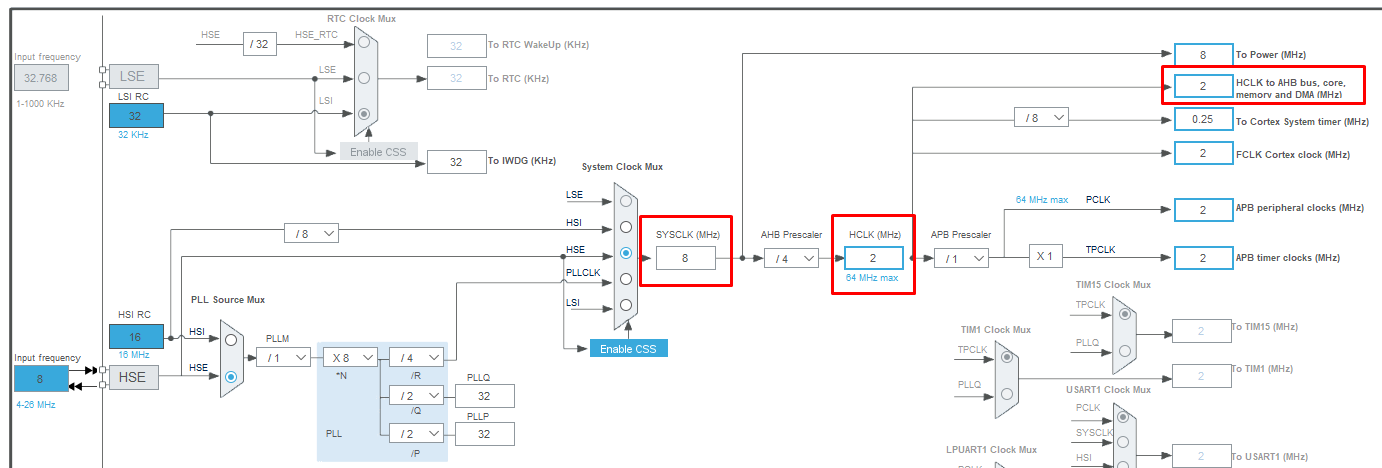The height and width of the screenshot is (468, 1382).
Task: Click the LSE oscillator block
Action: click(x=133, y=77)
